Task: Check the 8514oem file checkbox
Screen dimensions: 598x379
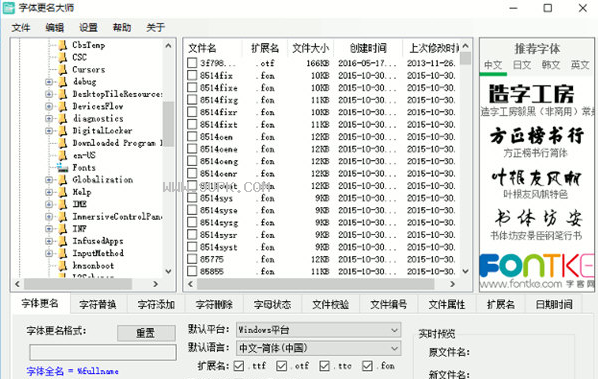Action: (192, 137)
